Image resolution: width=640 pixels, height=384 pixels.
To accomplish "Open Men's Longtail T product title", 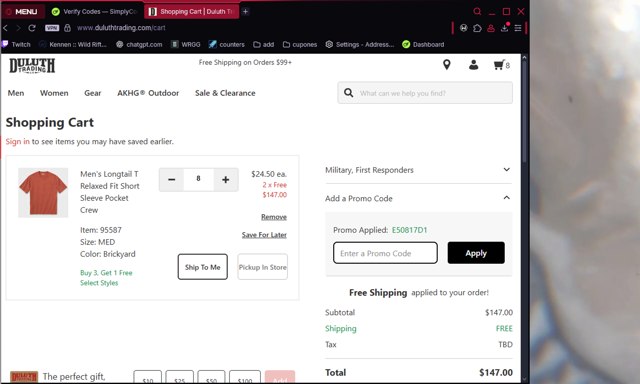I will tap(110, 192).
